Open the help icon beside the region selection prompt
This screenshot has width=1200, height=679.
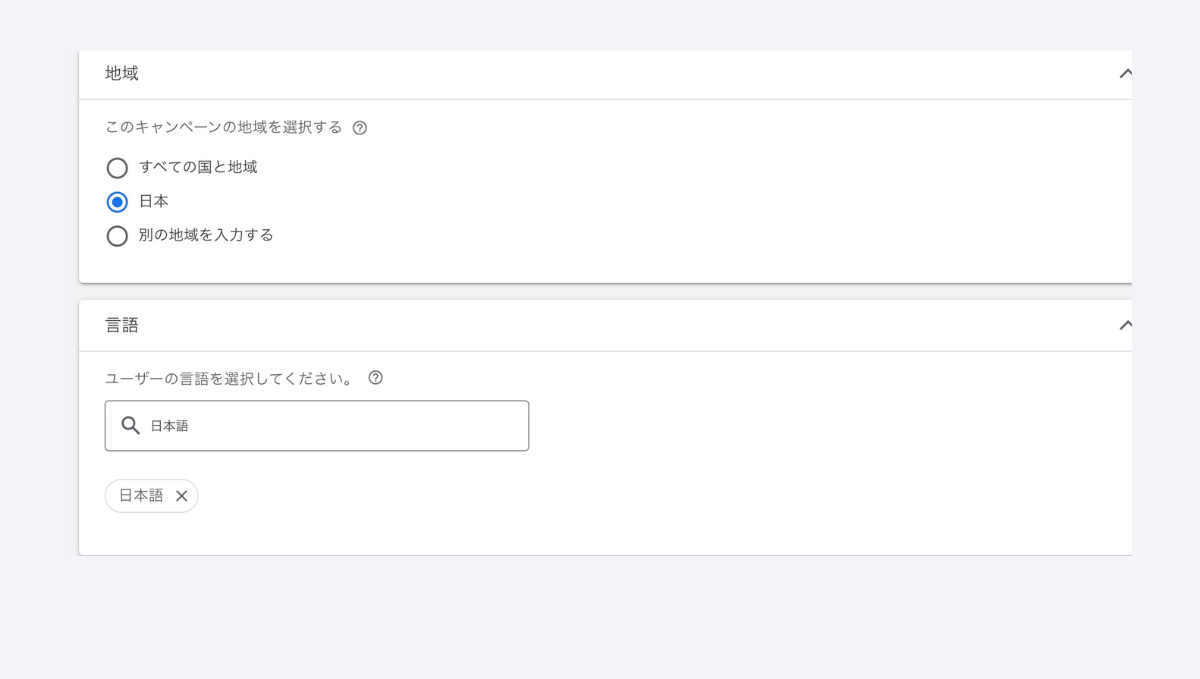(x=360, y=128)
